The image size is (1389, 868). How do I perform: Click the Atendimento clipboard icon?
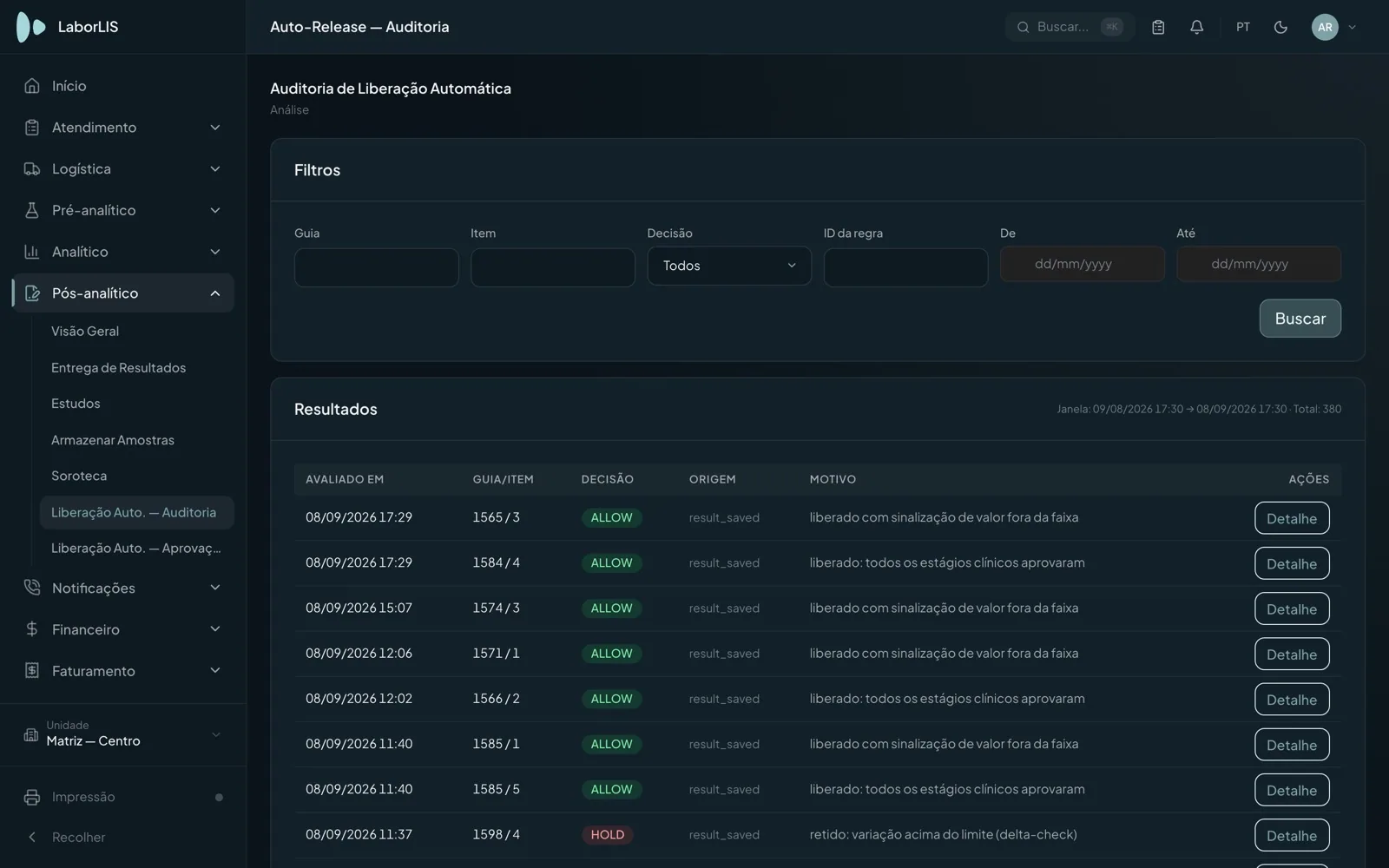[32, 128]
